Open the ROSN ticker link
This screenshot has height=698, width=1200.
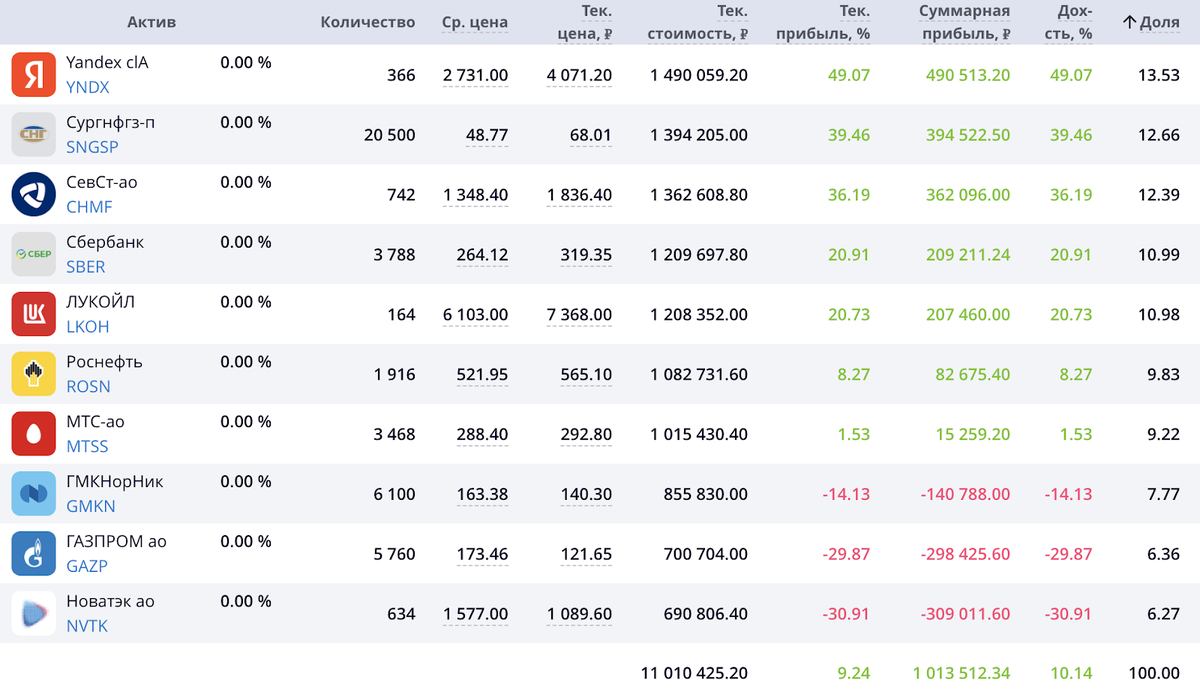(x=88, y=387)
